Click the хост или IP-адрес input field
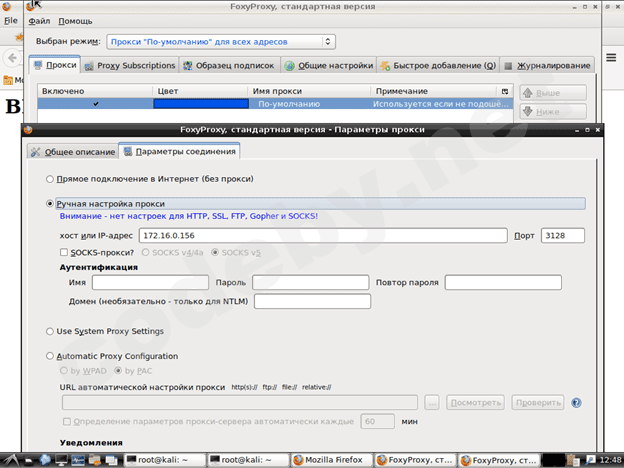The width and height of the screenshot is (624, 468). [323, 236]
